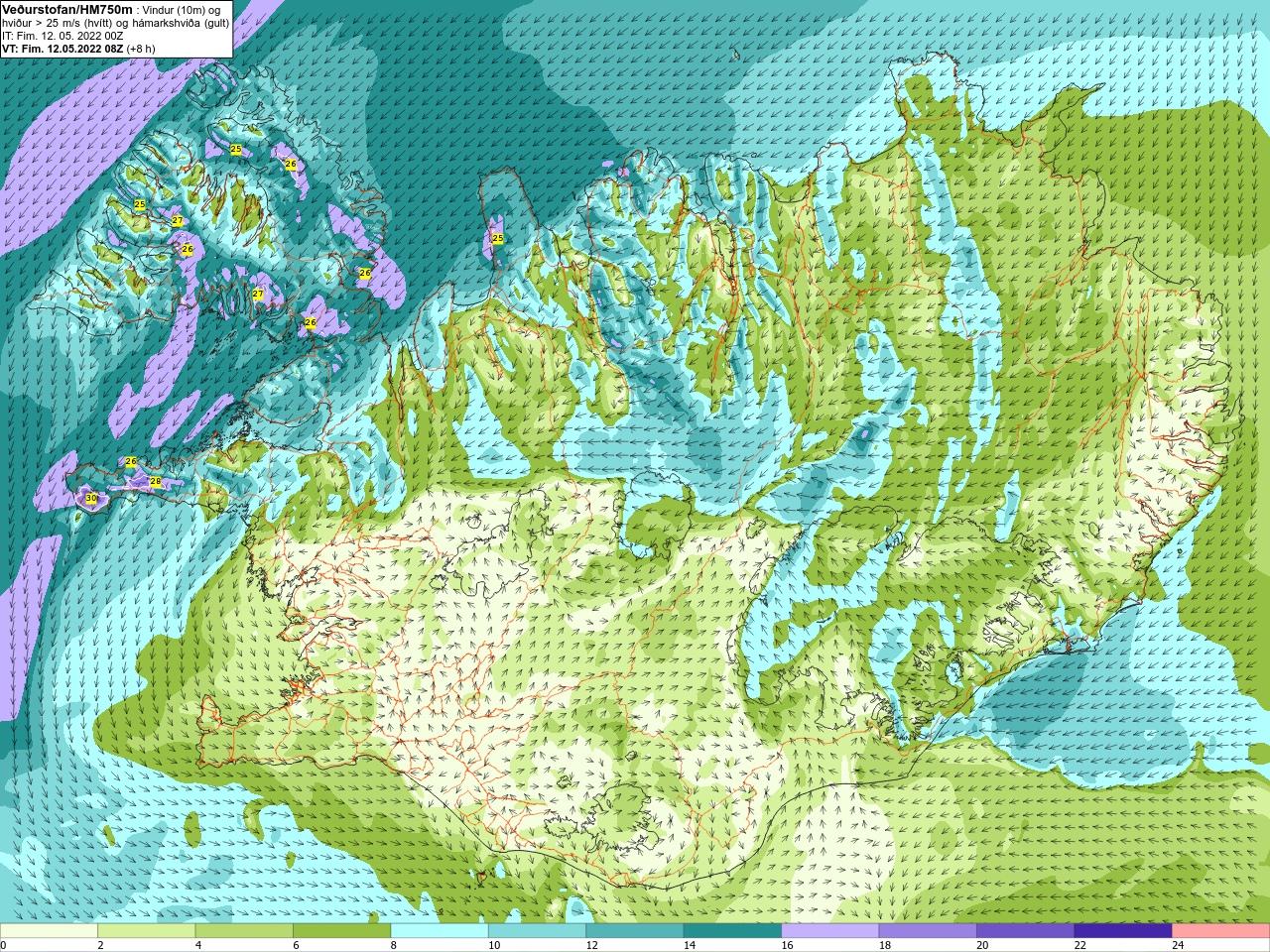
Task: Click the pink legend swatch above 24 m/s
Action: [1221, 931]
